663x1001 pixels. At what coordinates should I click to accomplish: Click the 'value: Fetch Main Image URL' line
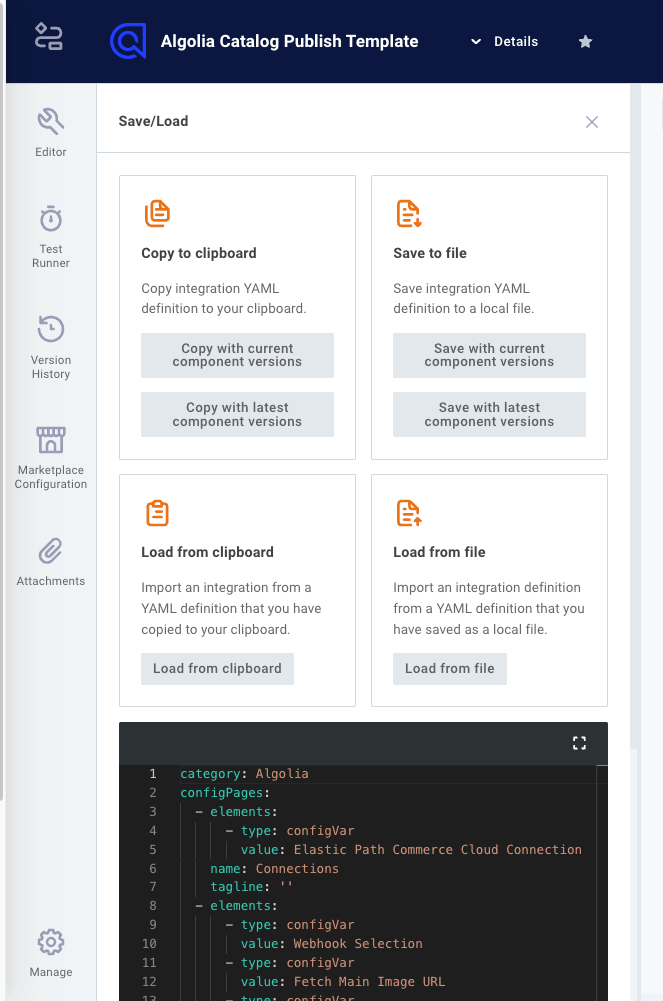[x=343, y=981]
